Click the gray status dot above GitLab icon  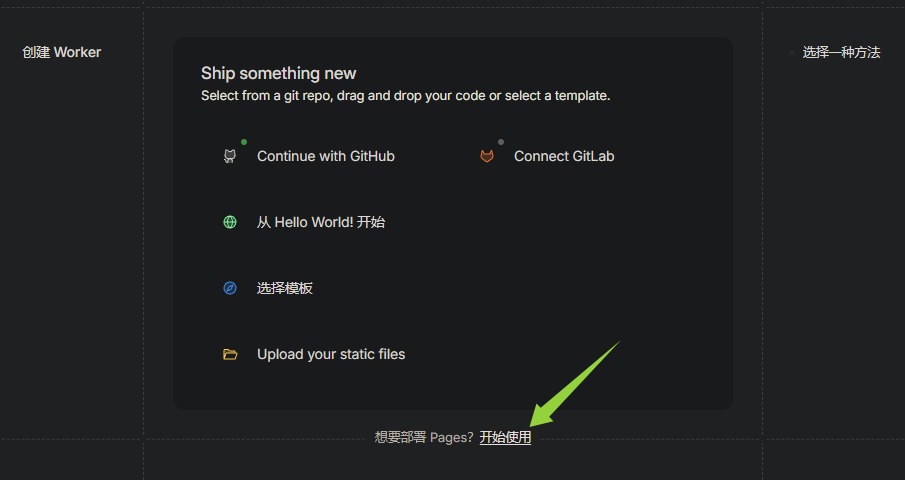point(501,142)
